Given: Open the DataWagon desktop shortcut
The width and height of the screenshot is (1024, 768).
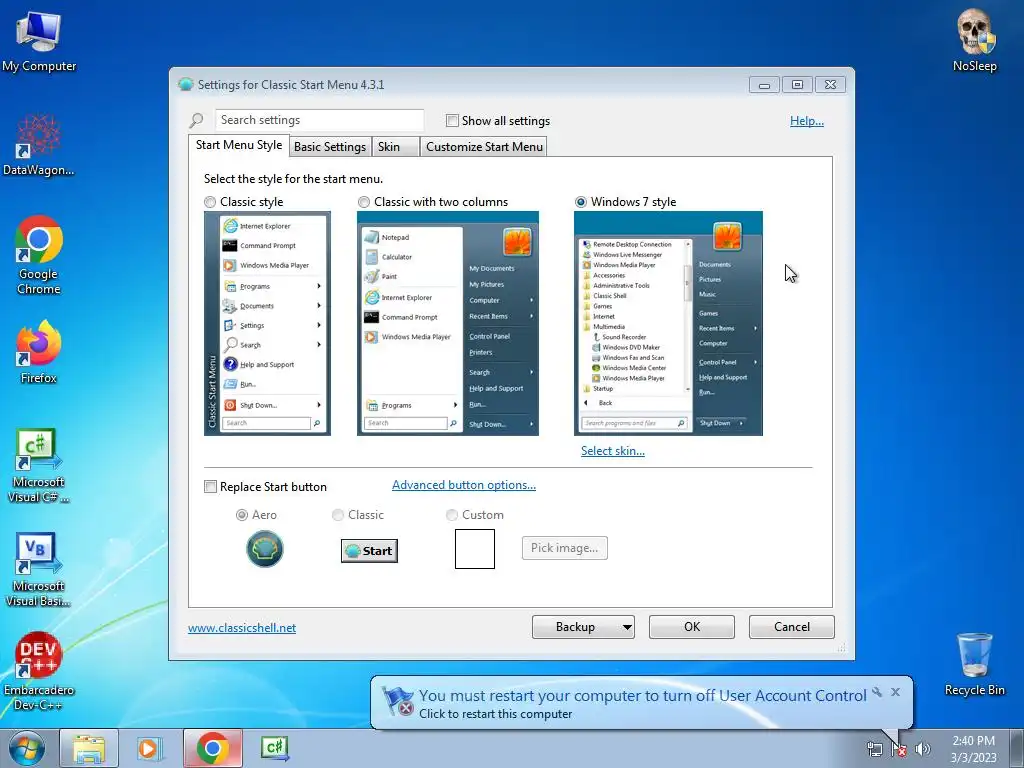Looking at the screenshot, I should 39,145.
